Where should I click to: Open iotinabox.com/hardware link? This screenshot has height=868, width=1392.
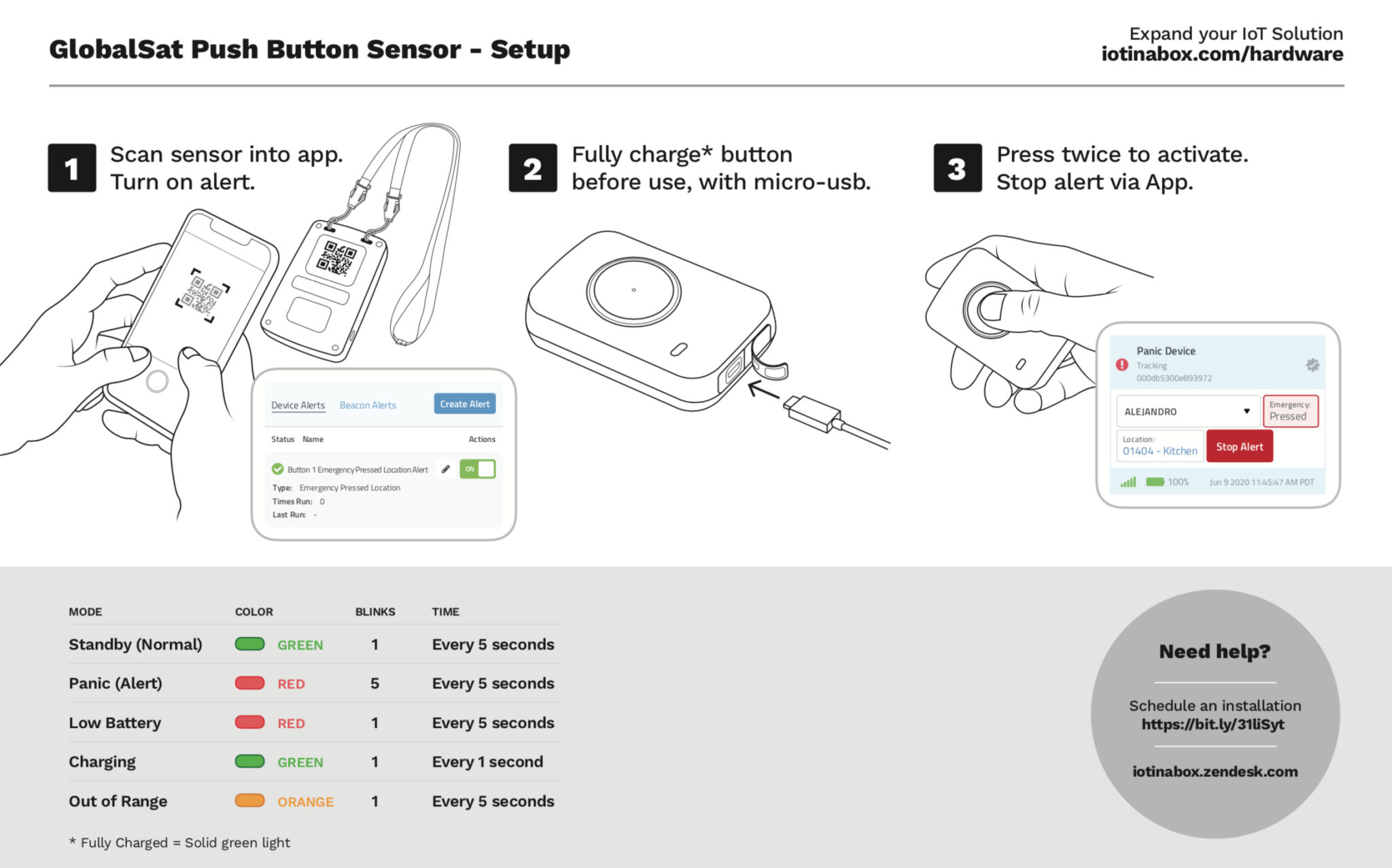pos(1223,54)
